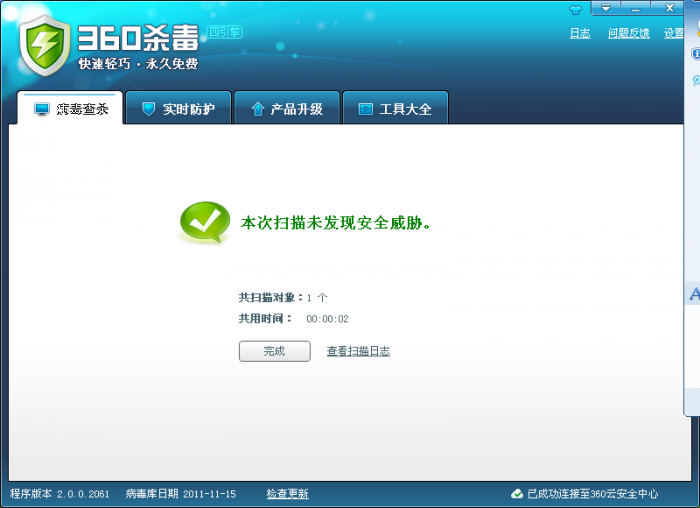Click the 00:00:02 elapsed time value
The height and width of the screenshot is (508, 700).
click(x=327, y=319)
